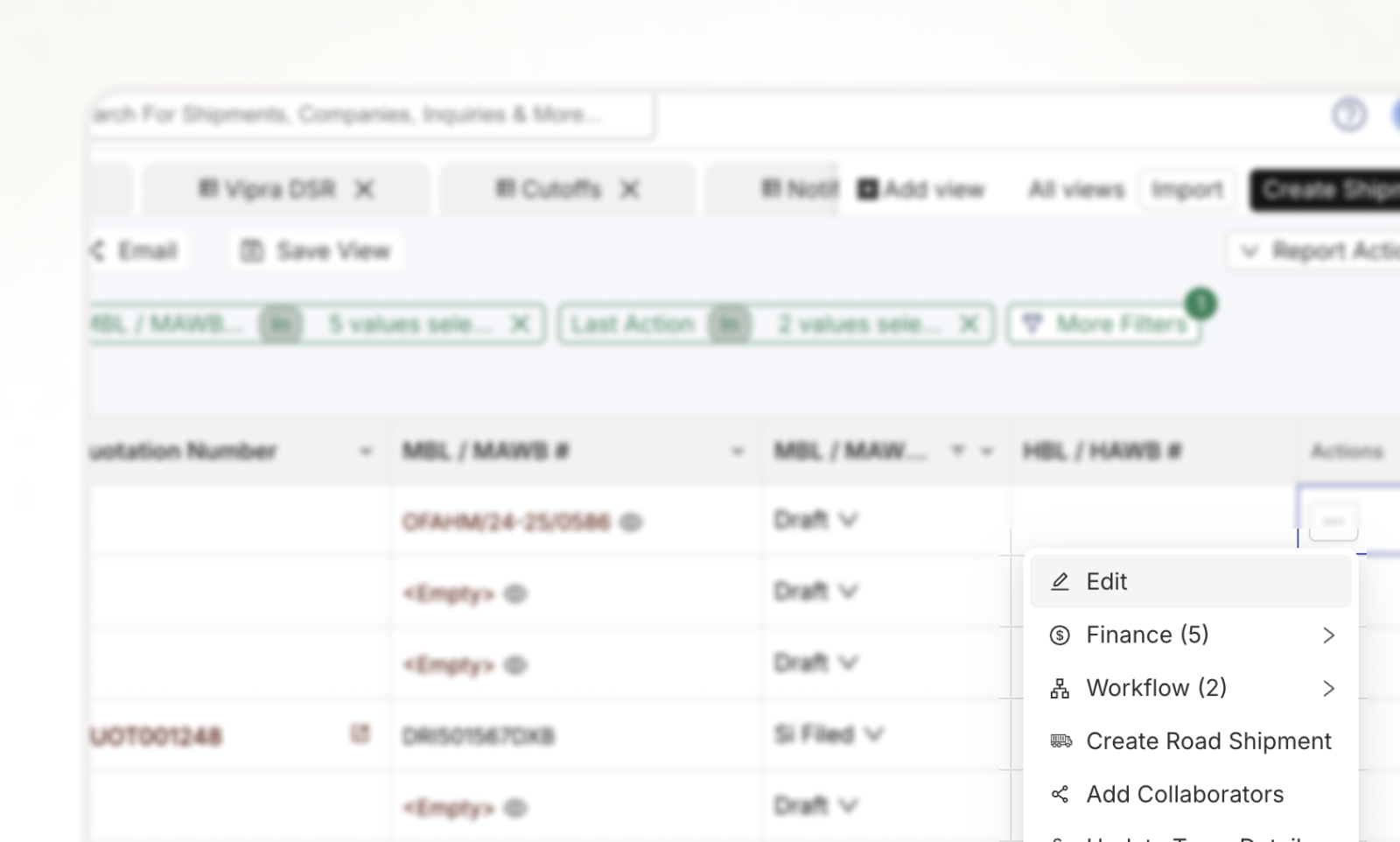Screen dimensions: 1400x842
Task: Open the Last Action operator dropdown
Action: click(730, 324)
